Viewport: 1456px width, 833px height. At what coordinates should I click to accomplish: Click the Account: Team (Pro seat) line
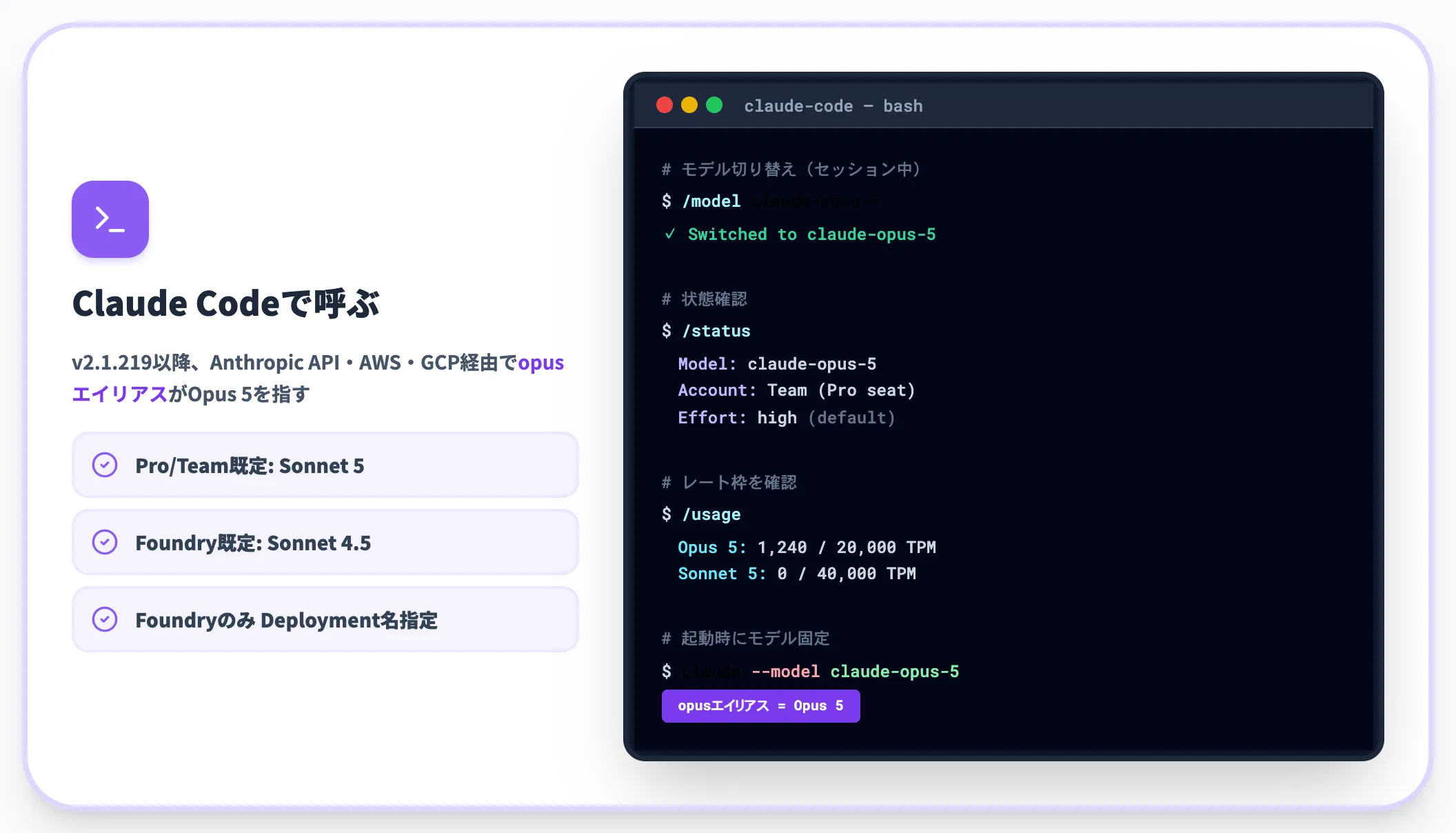click(796, 390)
